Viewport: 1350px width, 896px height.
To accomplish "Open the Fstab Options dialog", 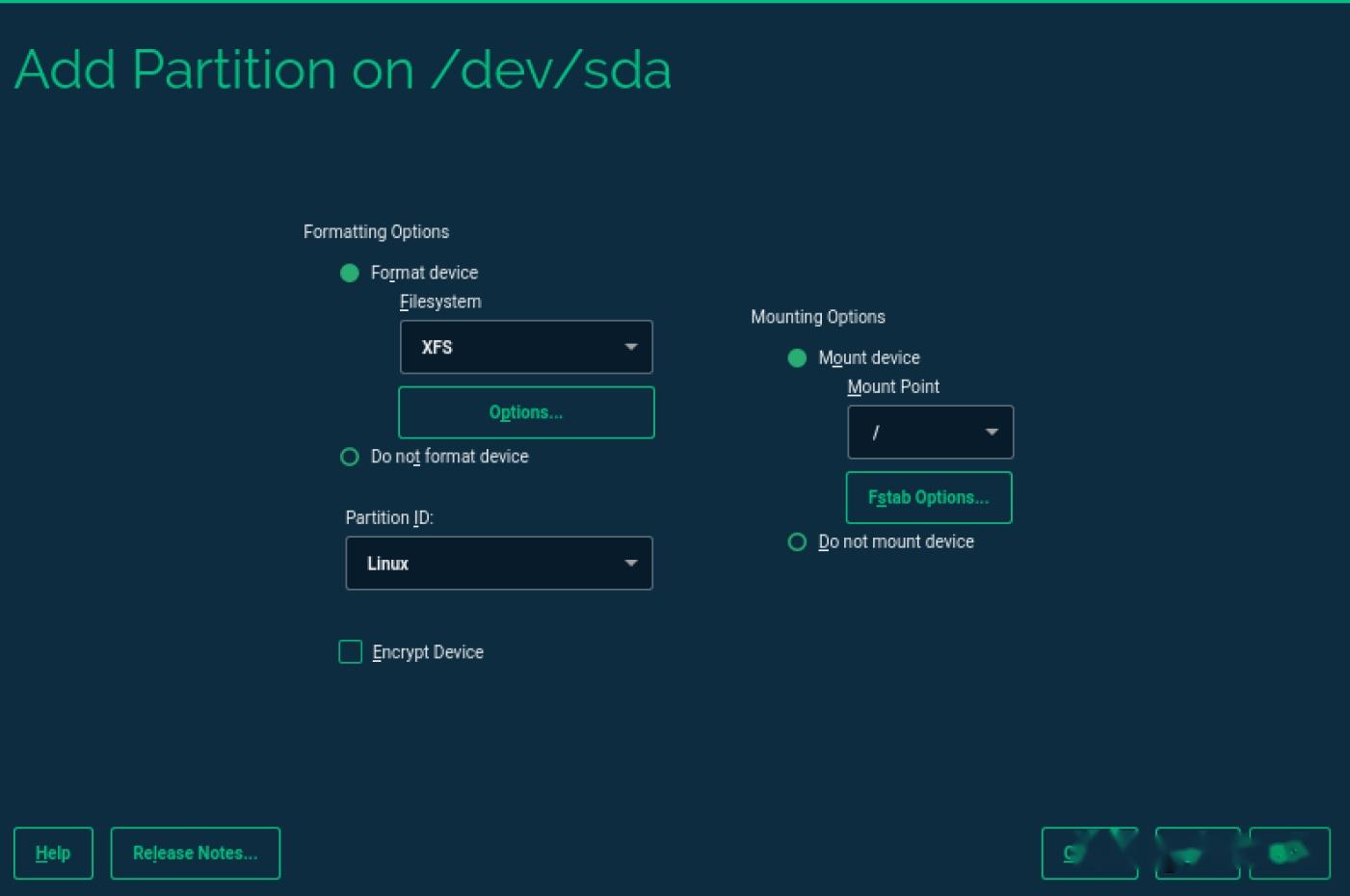I will pos(928,497).
